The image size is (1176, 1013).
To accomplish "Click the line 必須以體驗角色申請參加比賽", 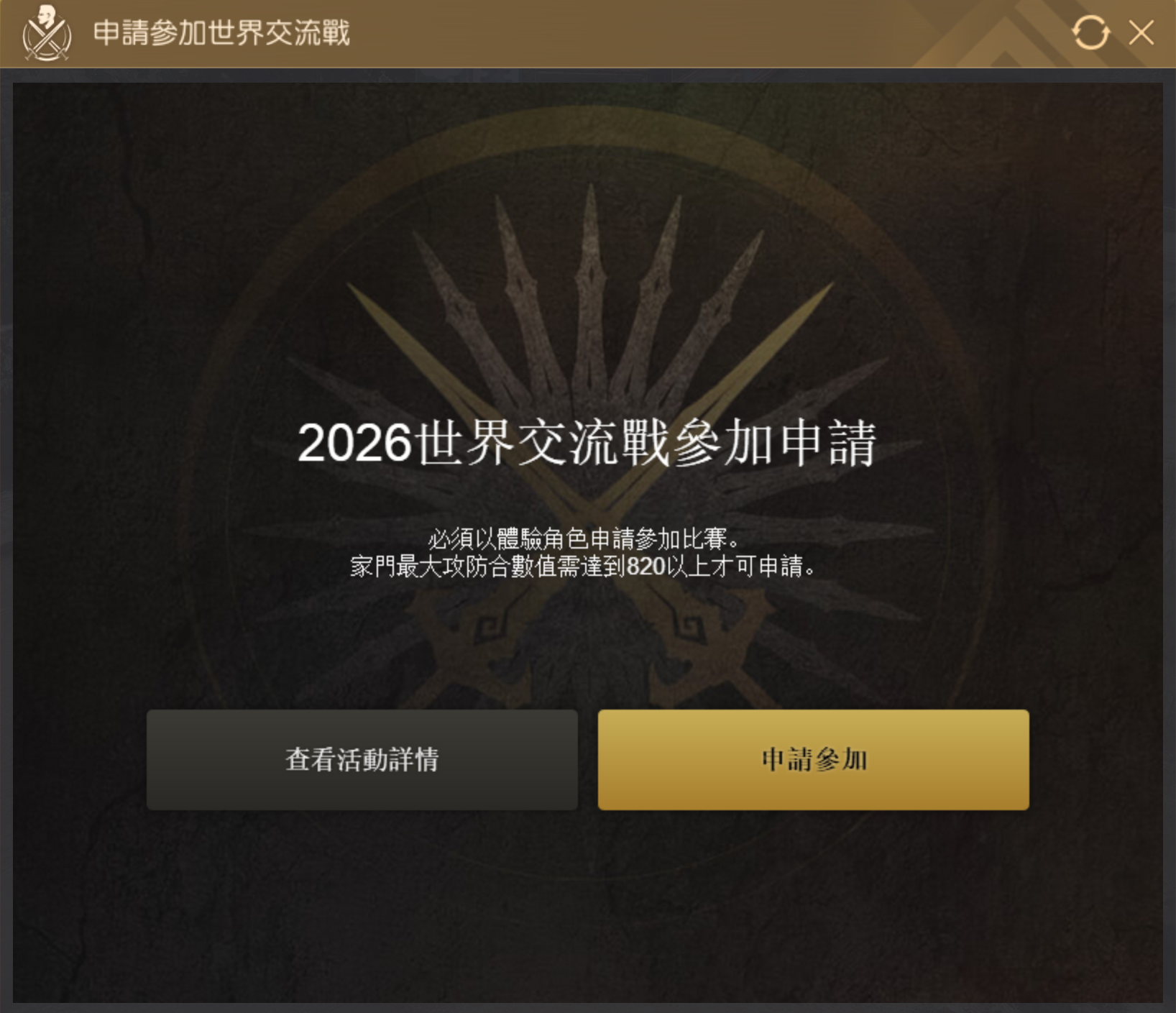I will [x=584, y=538].
